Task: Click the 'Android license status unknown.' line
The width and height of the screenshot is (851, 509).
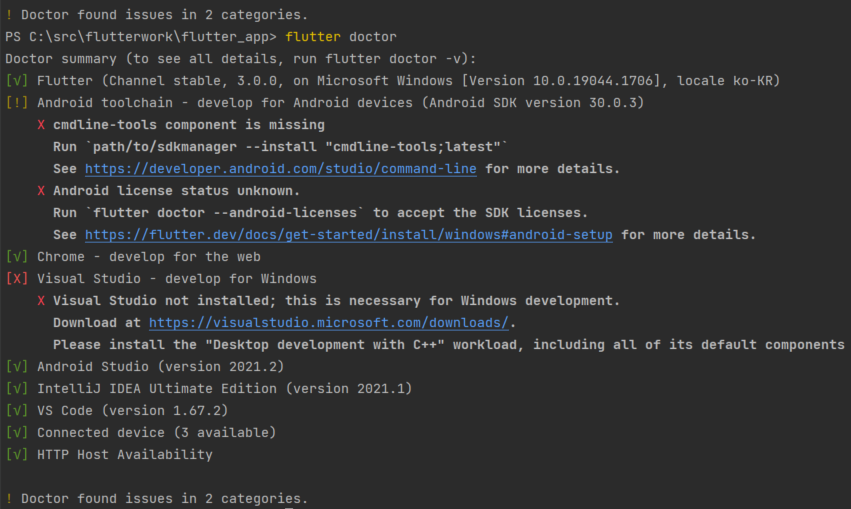Action: coord(176,191)
